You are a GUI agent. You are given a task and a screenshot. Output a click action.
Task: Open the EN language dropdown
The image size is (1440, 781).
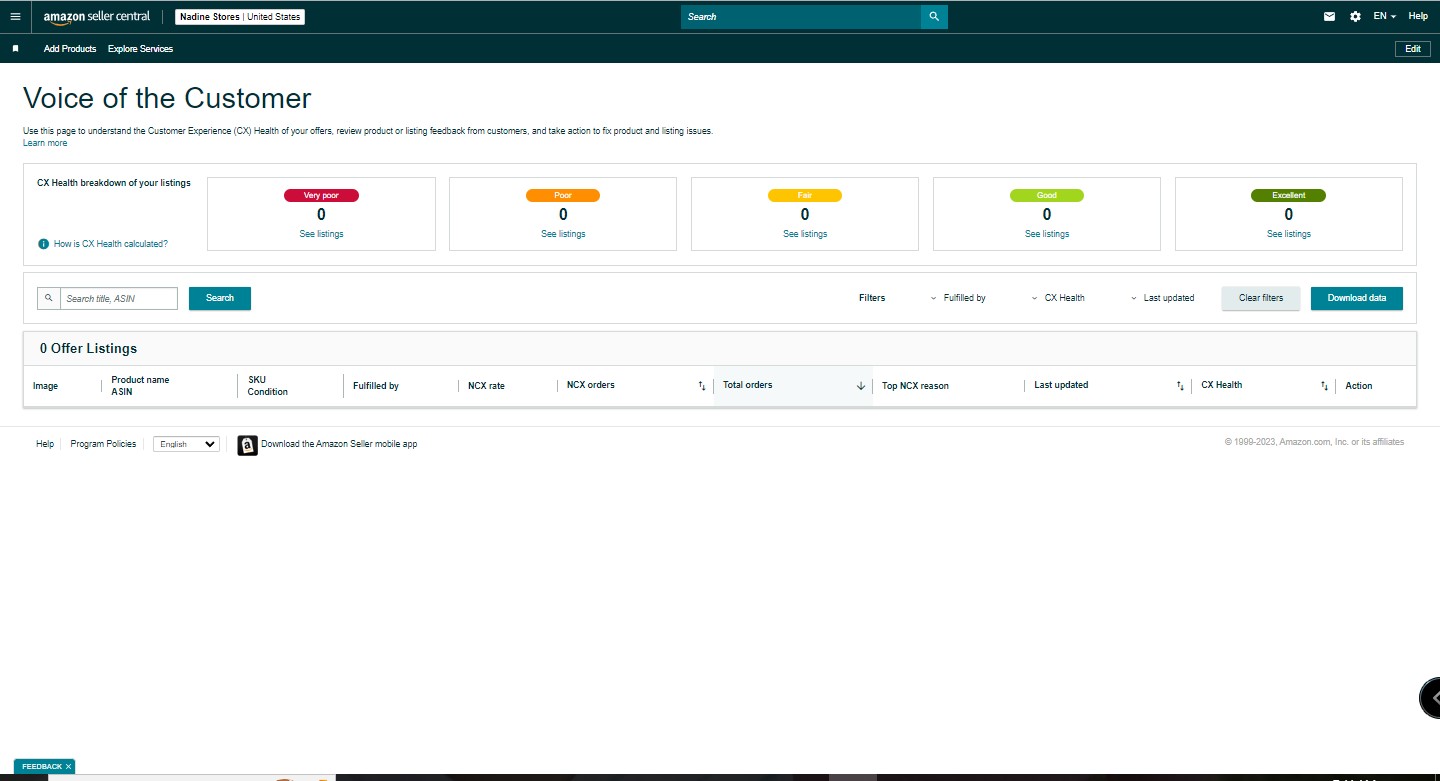[1384, 16]
